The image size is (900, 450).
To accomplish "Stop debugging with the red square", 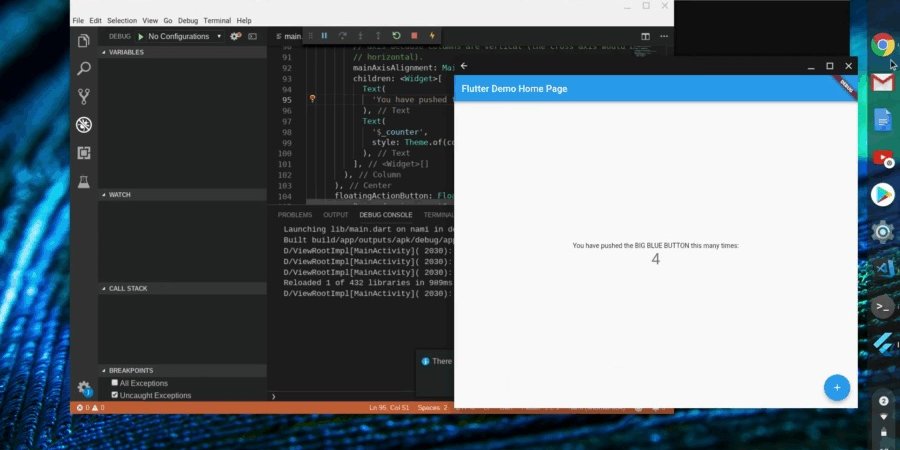I will (x=414, y=36).
